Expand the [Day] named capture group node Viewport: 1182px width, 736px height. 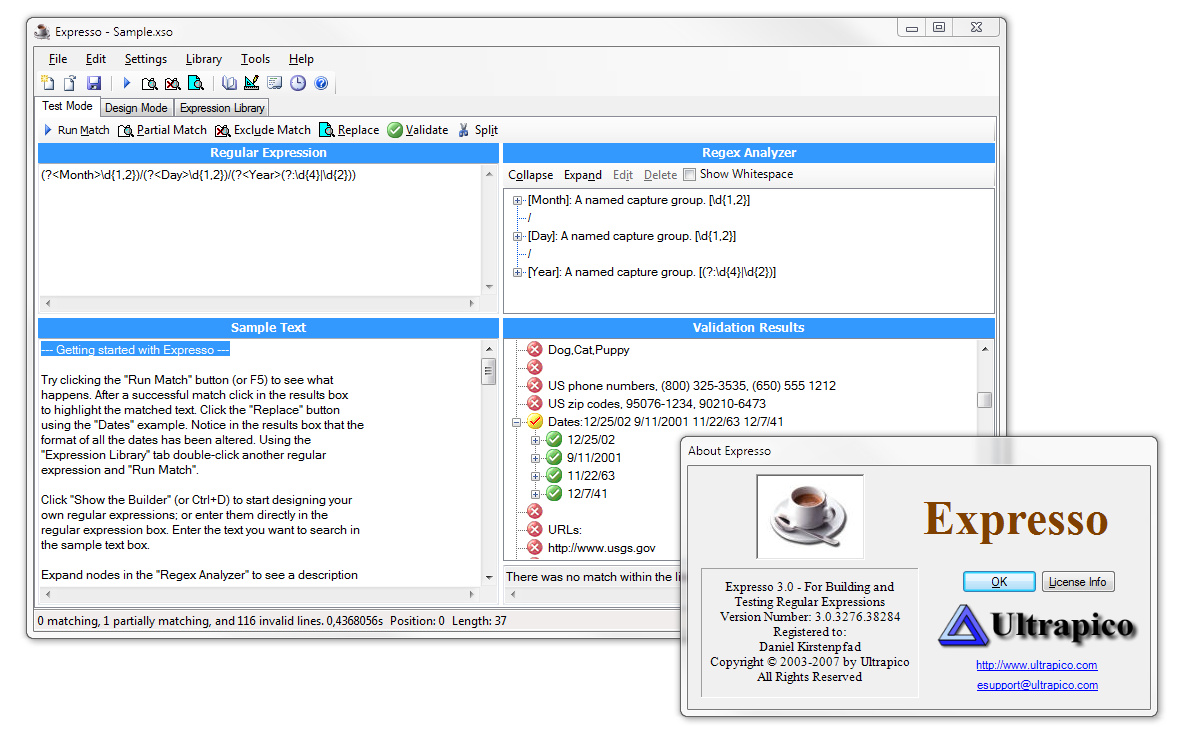click(x=517, y=236)
